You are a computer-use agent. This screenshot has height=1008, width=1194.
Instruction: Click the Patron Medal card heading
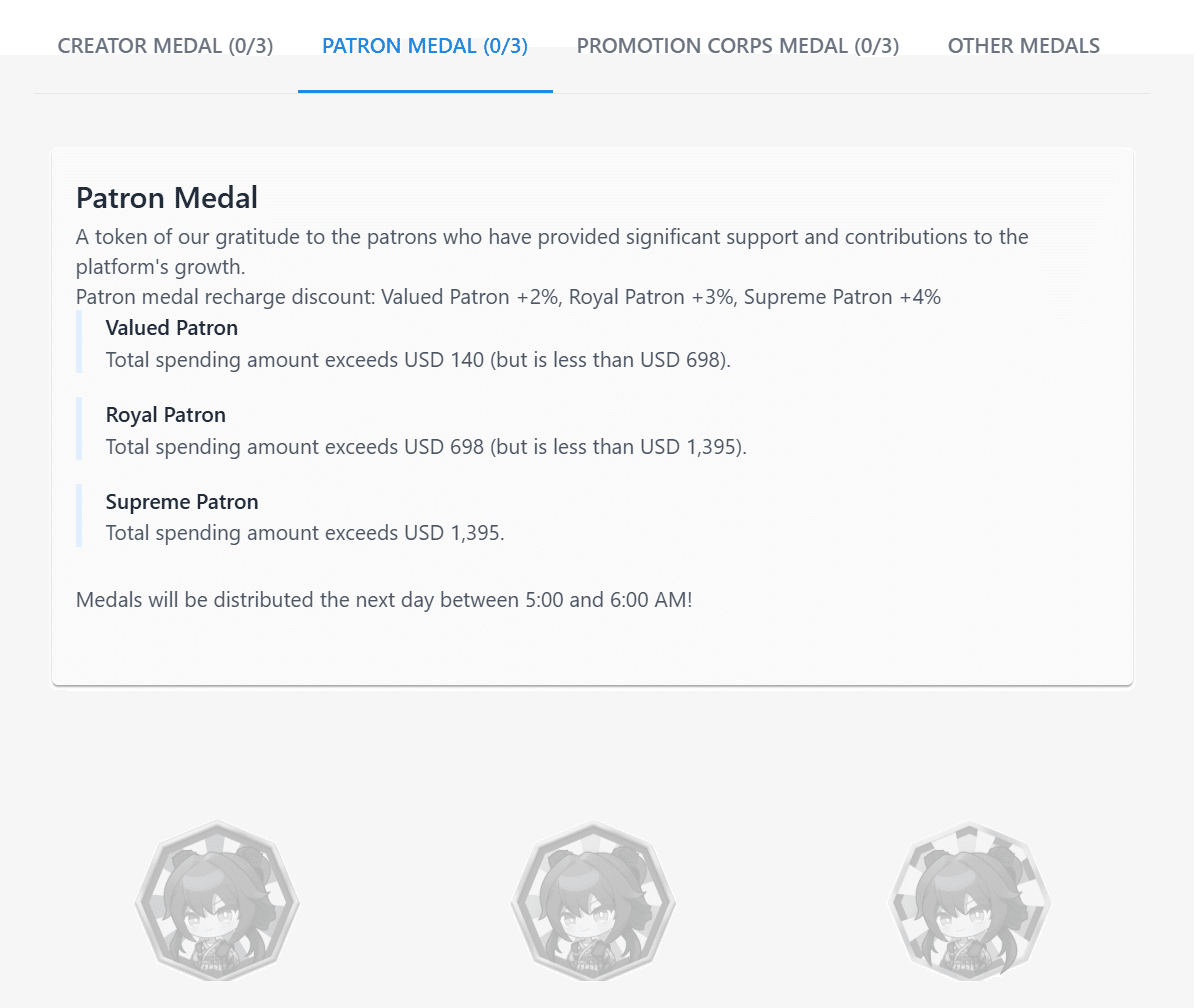point(167,198)
